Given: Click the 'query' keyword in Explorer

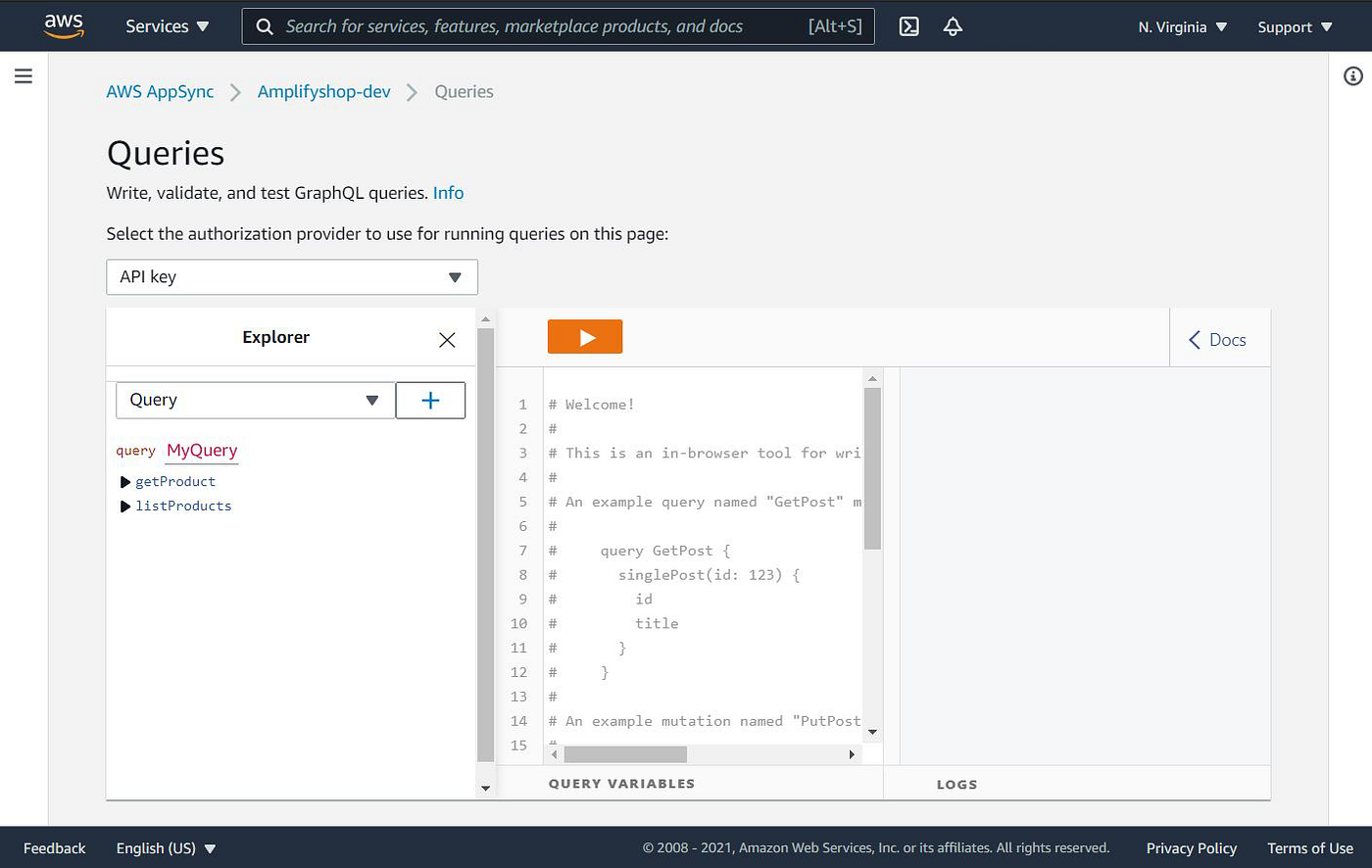Looking at the screenshot, I should tap(135, 451).
